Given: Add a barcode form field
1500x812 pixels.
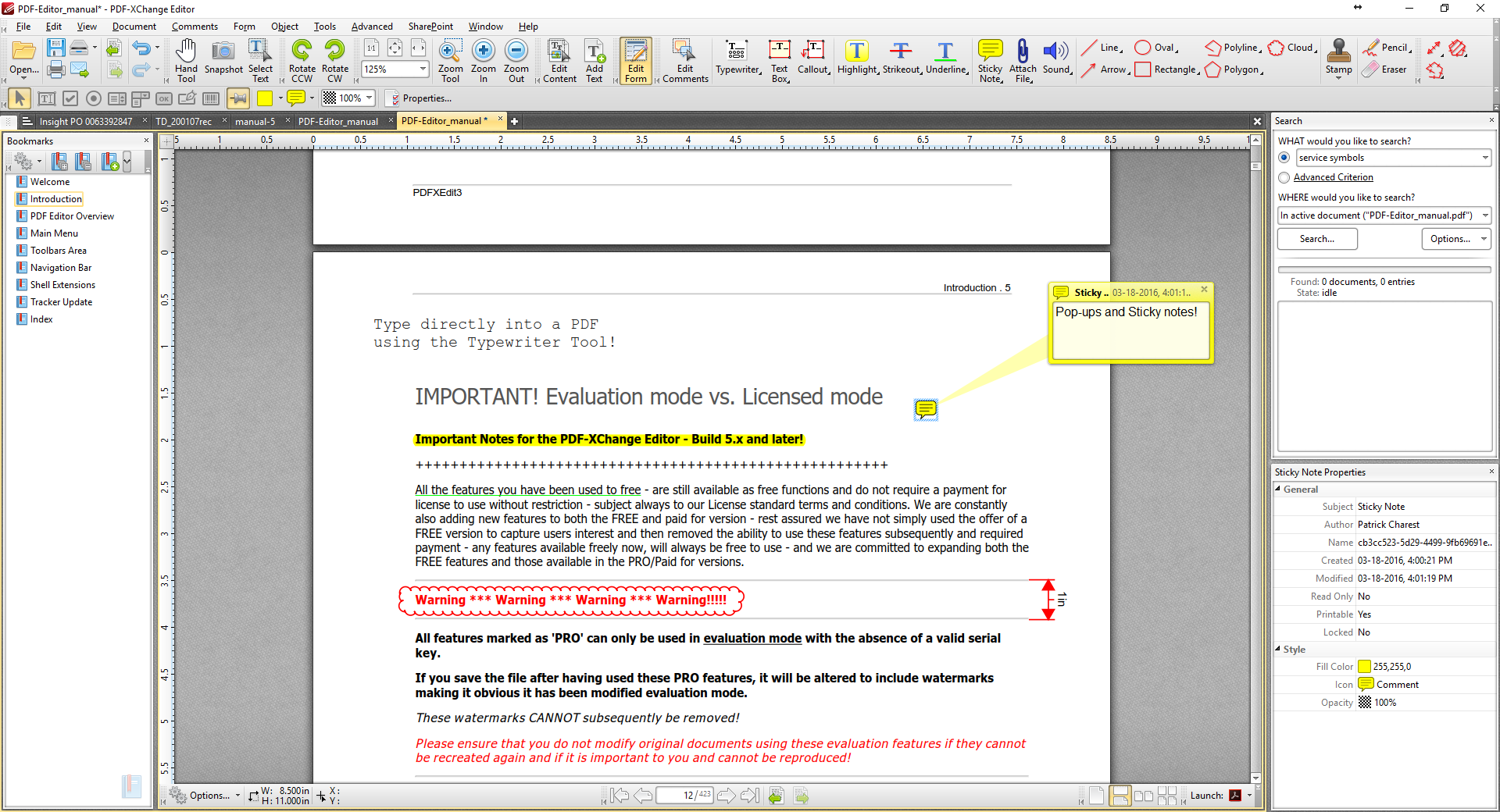Looking at the screenshot, I should point(211,98).
